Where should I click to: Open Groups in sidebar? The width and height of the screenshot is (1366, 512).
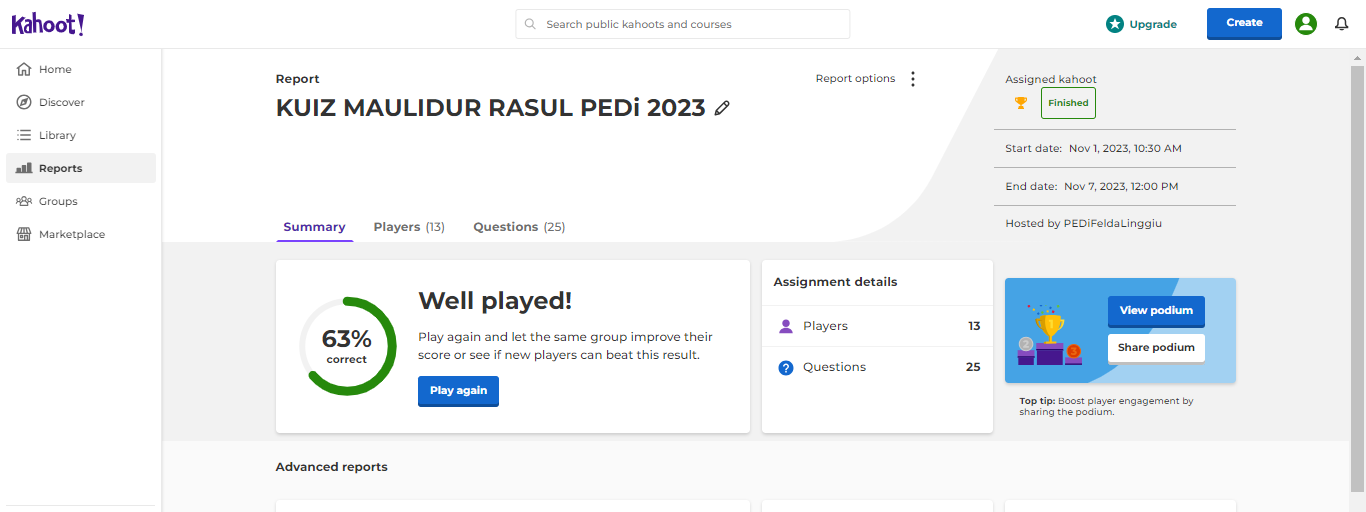58,201
